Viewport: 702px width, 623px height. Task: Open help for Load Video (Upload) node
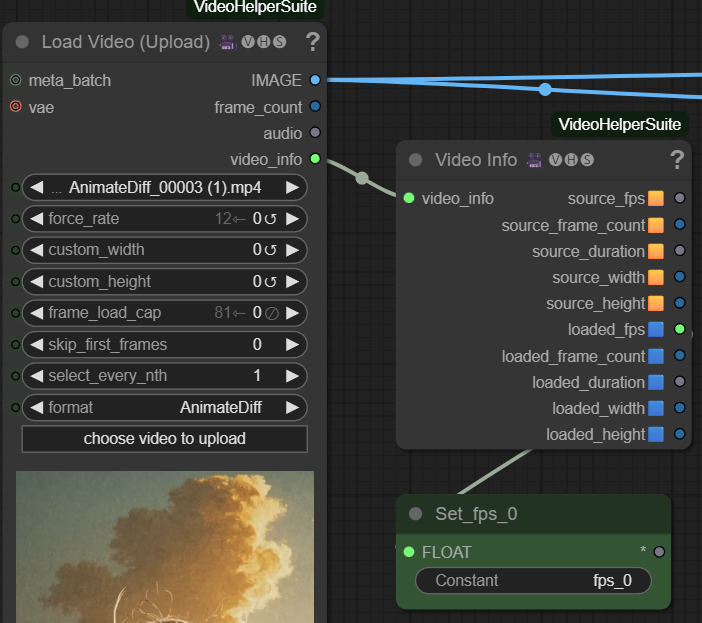point(312,42)
